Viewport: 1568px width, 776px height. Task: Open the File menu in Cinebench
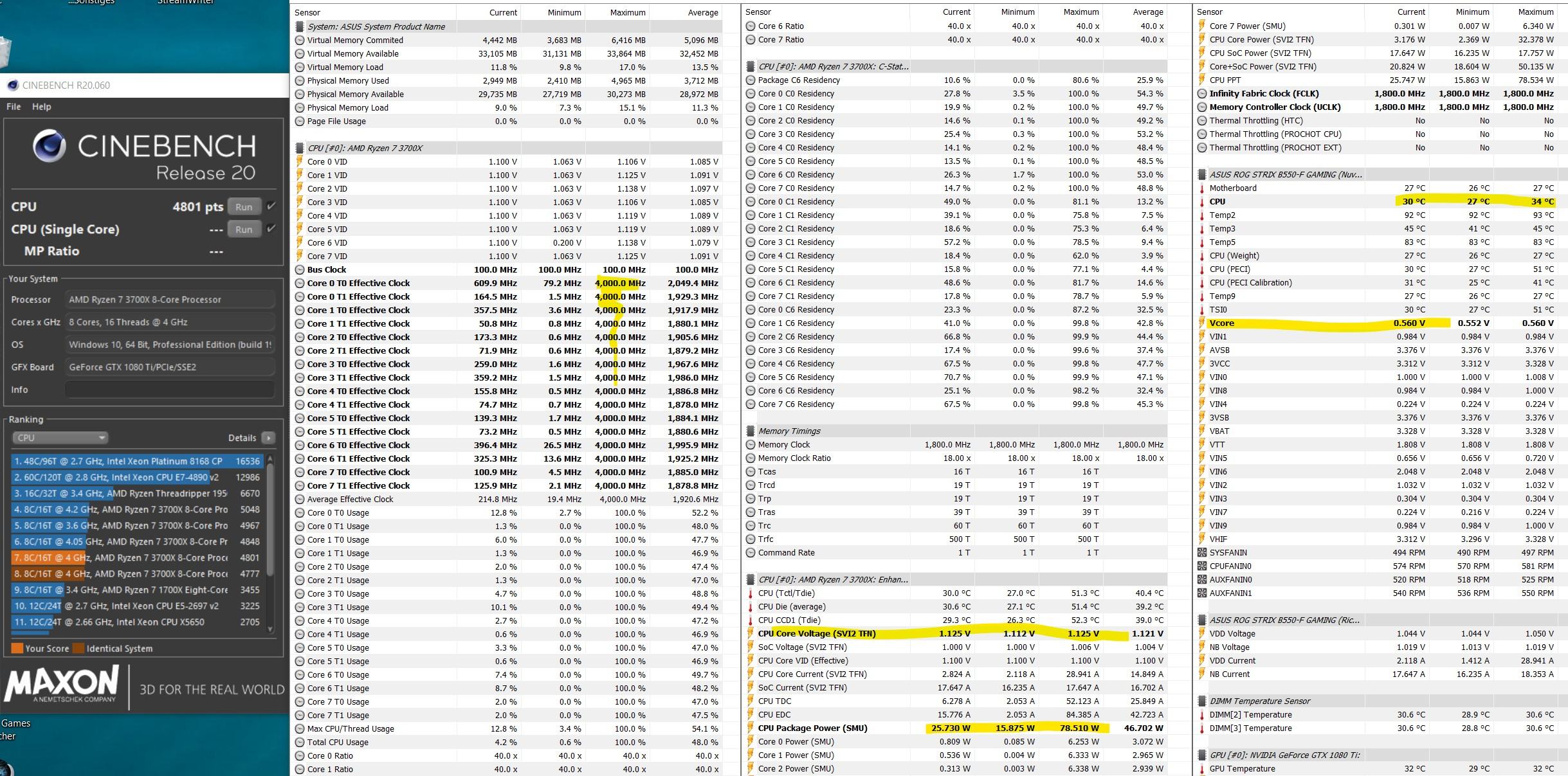14,107
